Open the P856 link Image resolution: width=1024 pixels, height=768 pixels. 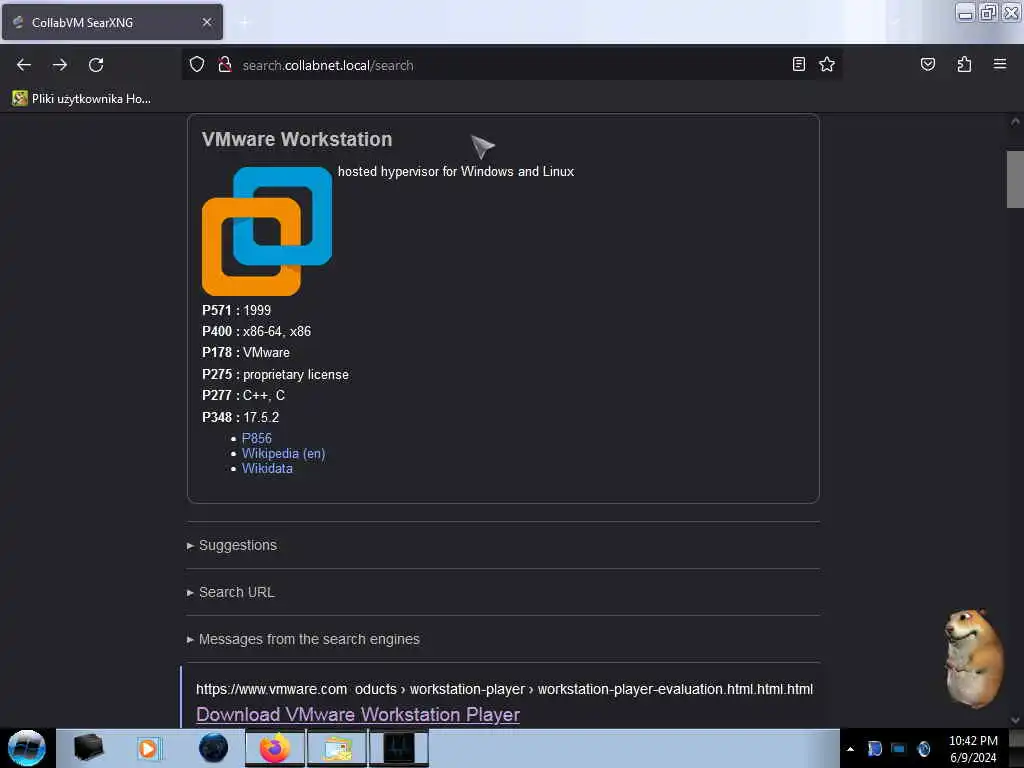(257, 438)
